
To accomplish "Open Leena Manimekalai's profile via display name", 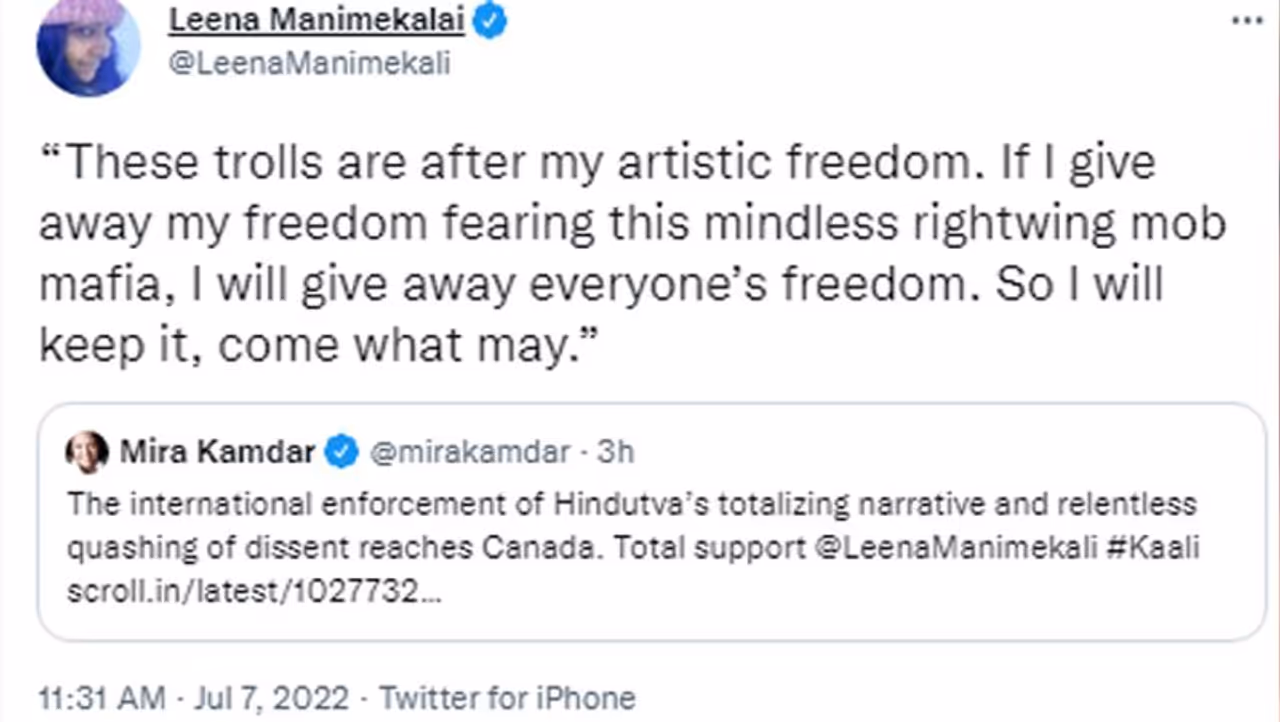I will click(316, 21).
